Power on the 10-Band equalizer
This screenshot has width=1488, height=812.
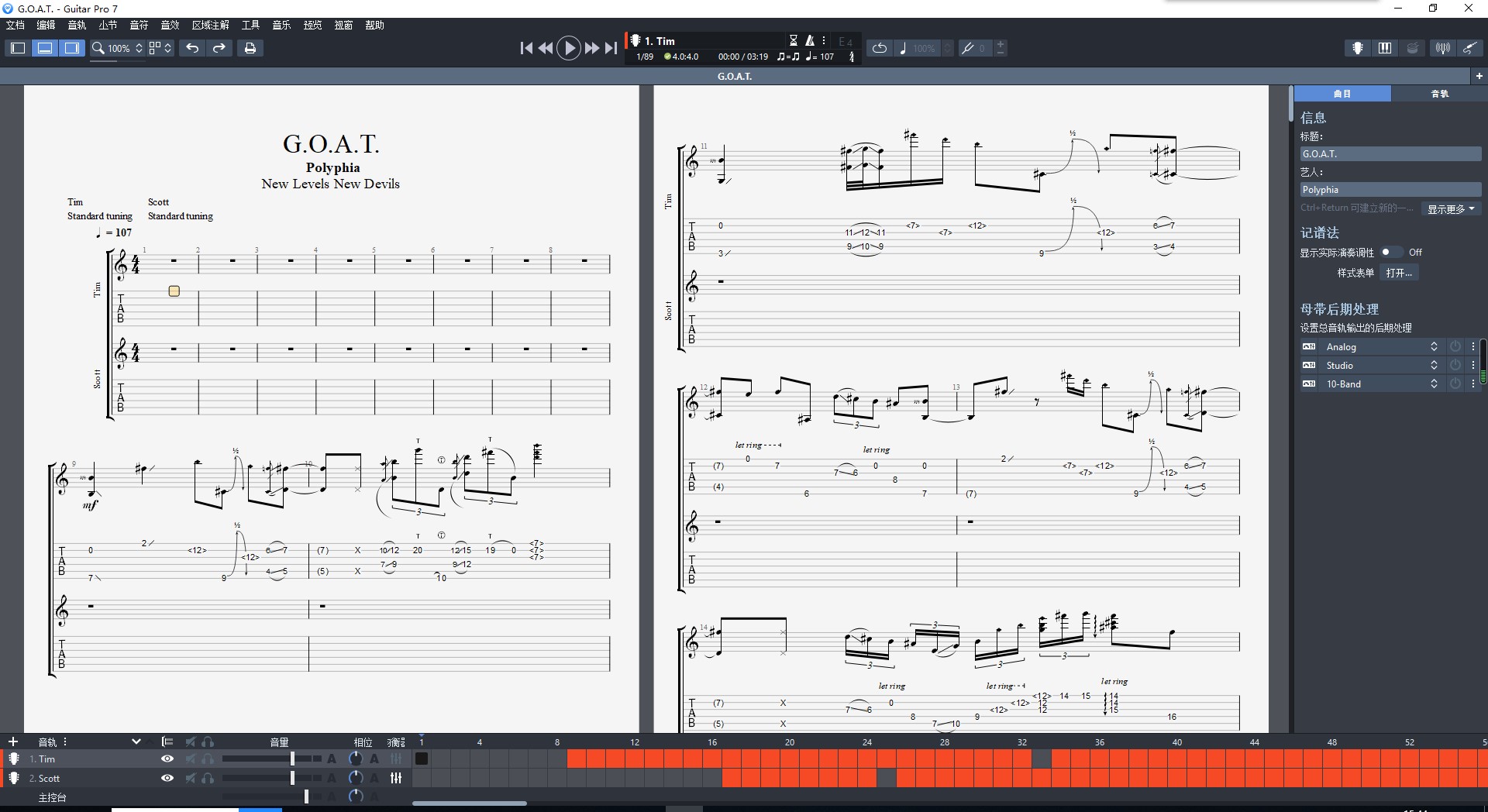(x=1455, y=384)
